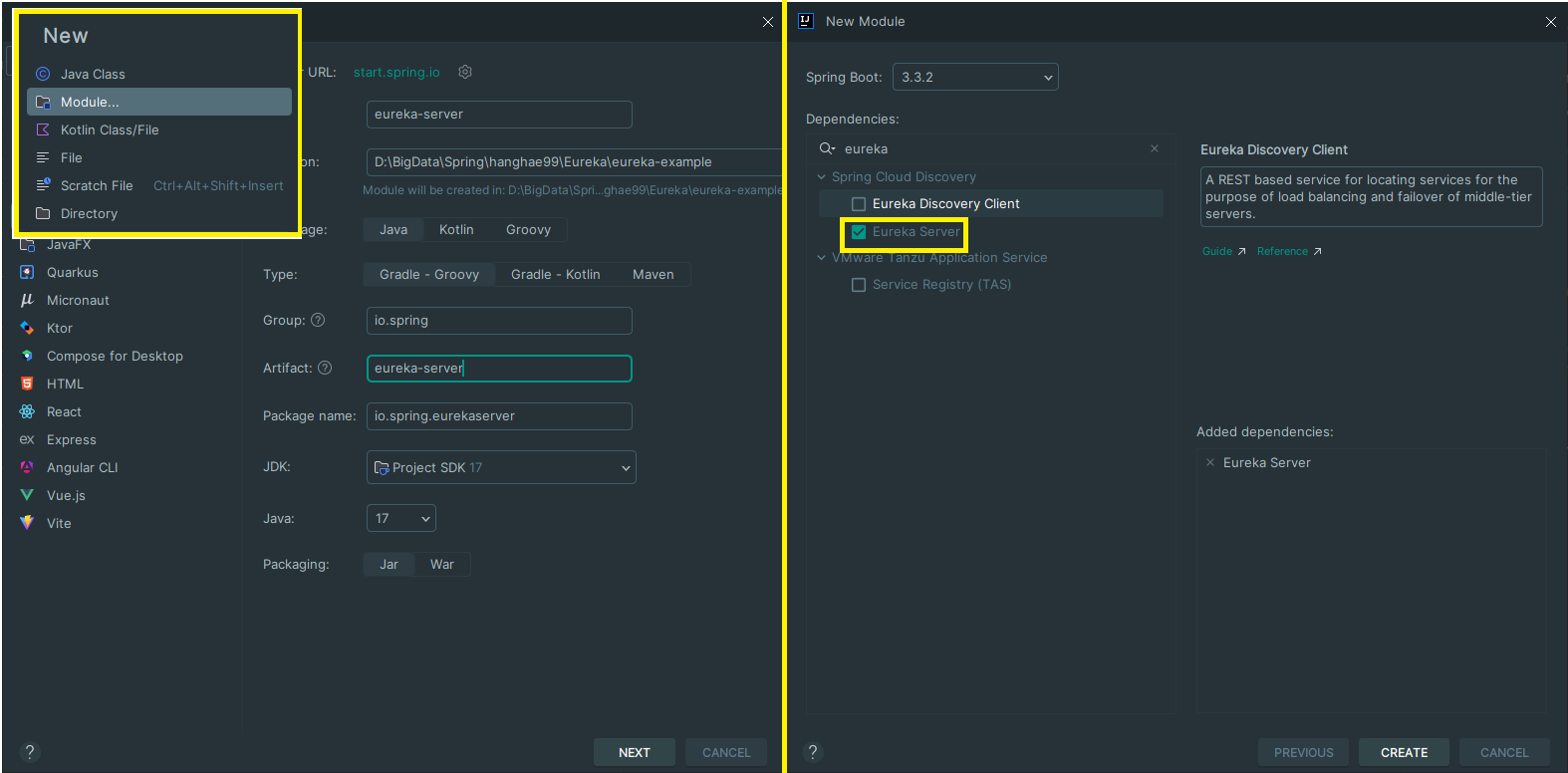The height and width of the screenshot is (773, 1568).
Task: Show help for the Group field
Action: tap(318, 320)
